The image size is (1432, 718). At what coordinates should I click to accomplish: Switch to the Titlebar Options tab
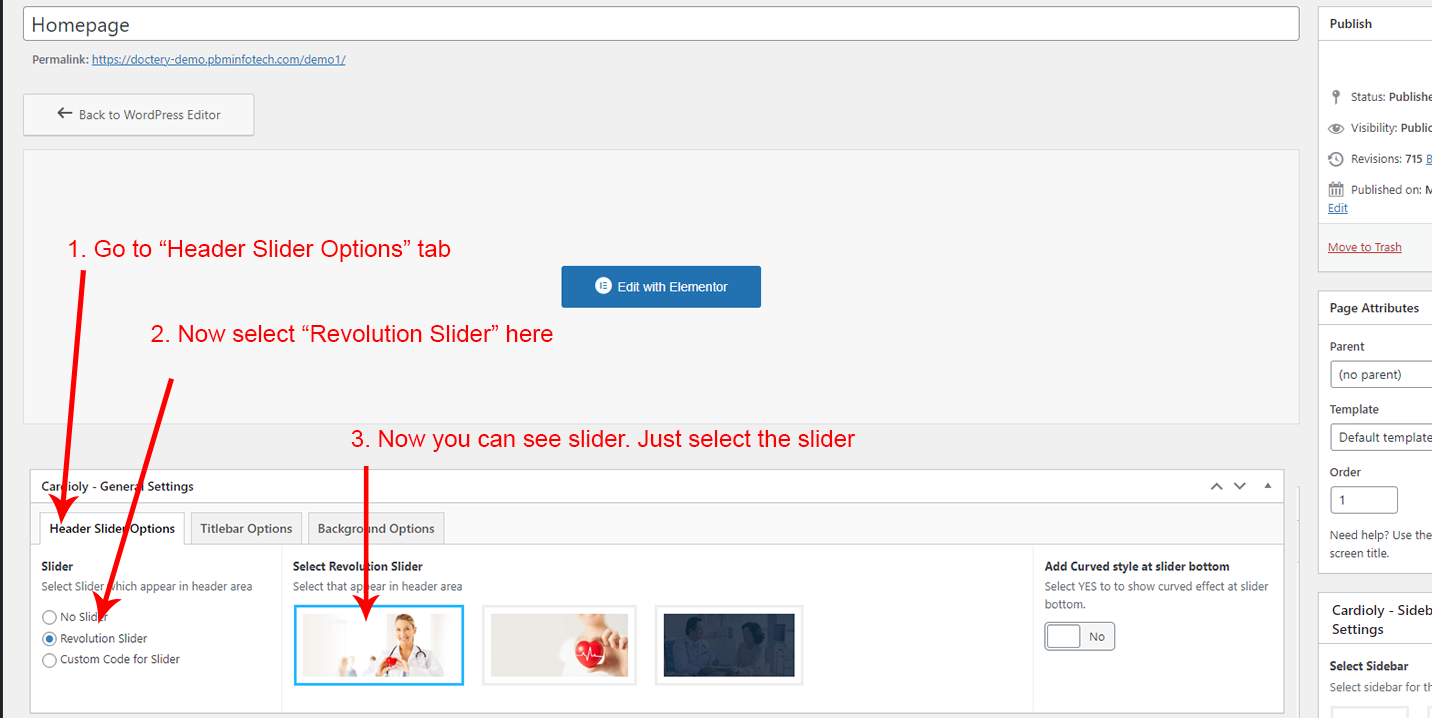pyautogui.click(x=246, y=528)
